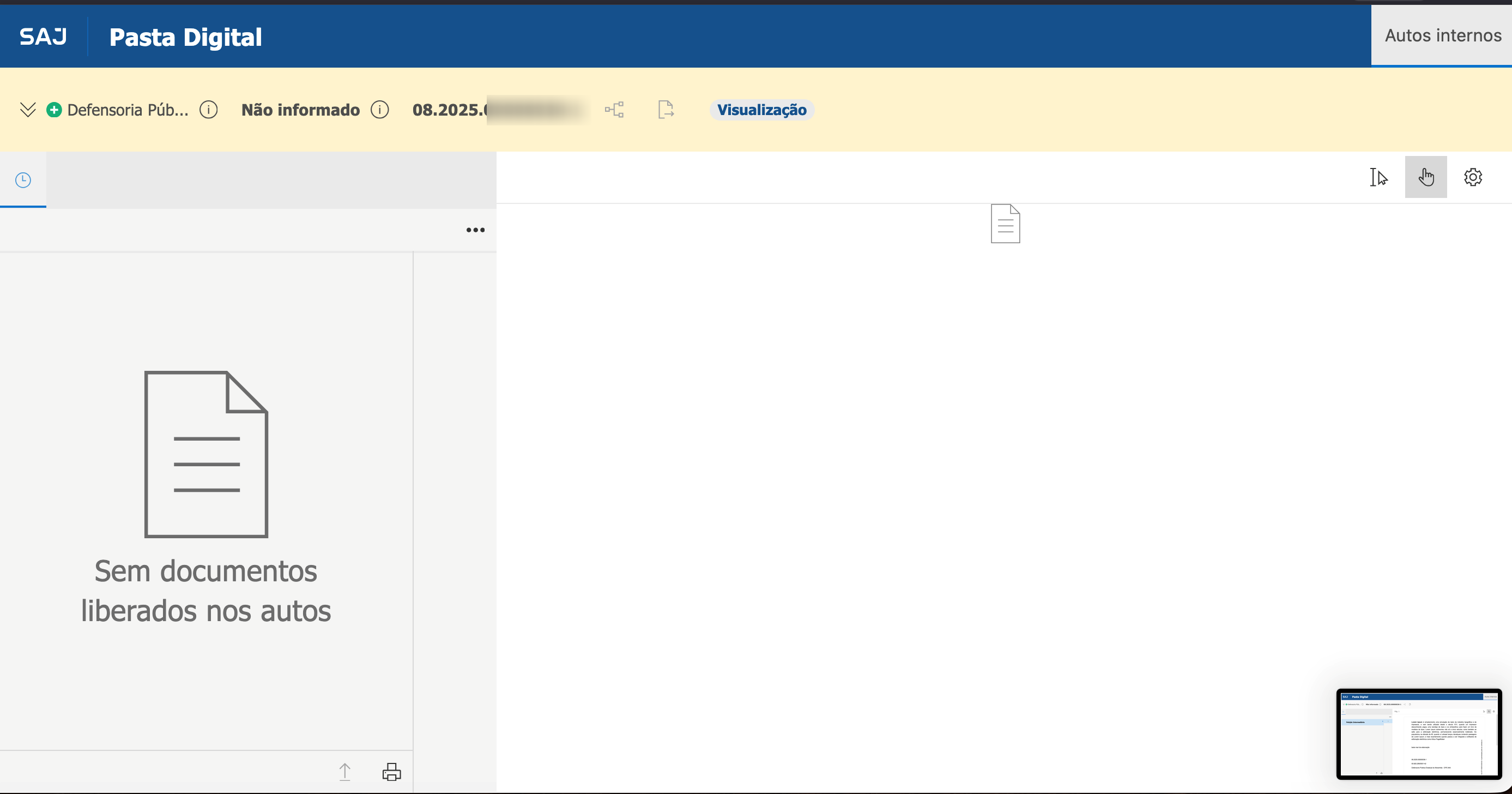Switch to the Autos internos tab
The height and width of the screenshot is (794, 1512).
[1442, 36]
